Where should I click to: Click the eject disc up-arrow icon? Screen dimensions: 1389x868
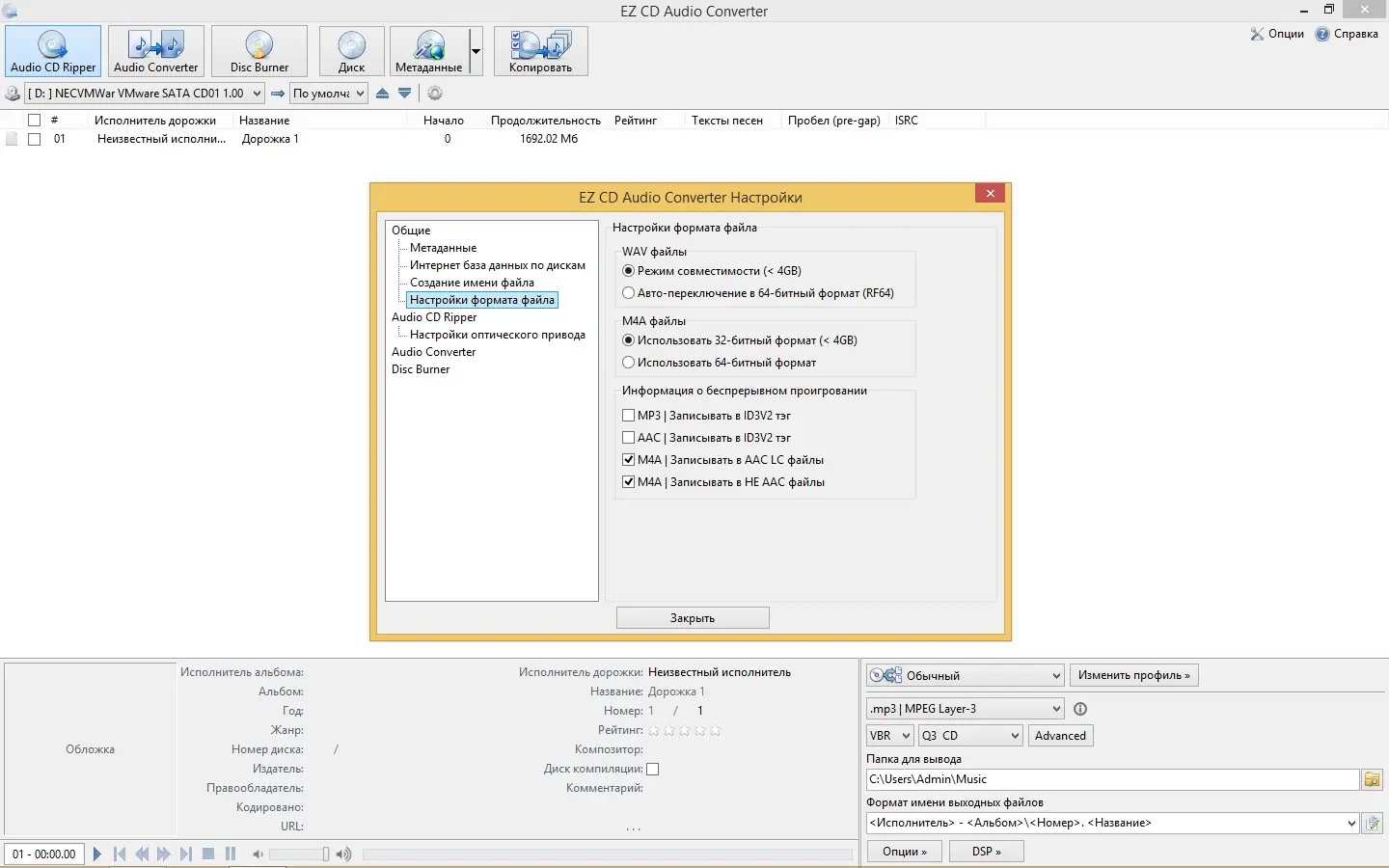(x=383, y=94)
